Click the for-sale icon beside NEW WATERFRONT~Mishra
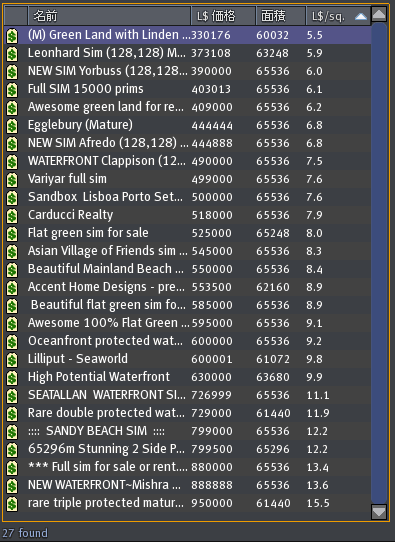 12,486
